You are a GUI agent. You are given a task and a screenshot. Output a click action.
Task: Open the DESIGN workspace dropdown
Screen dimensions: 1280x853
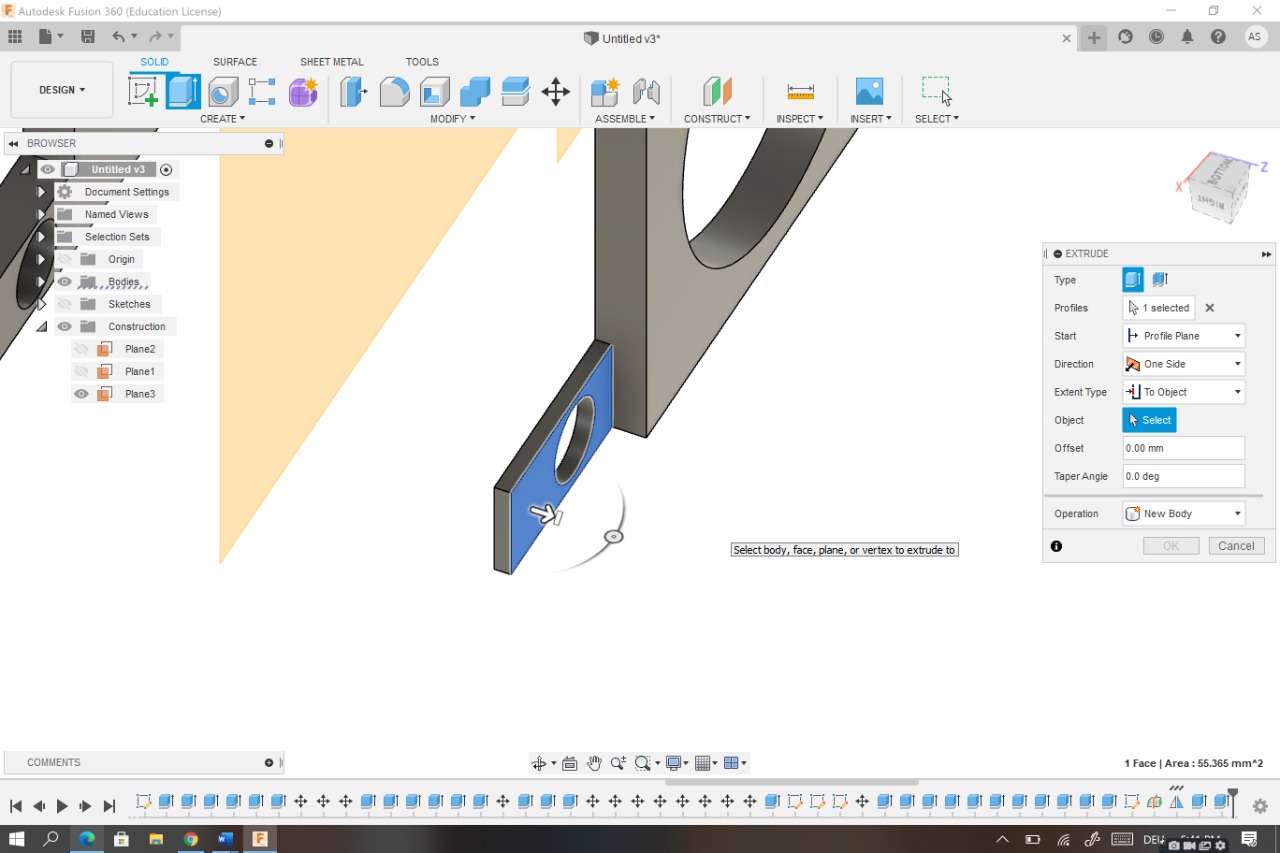[62, 90]
